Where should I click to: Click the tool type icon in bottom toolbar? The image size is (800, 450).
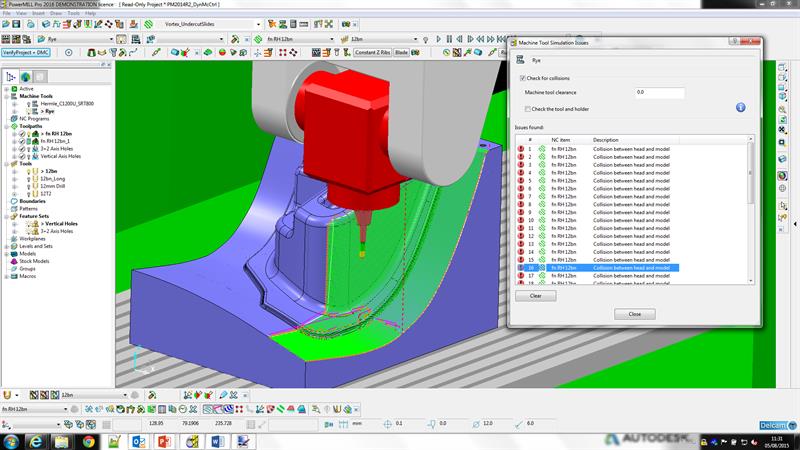click(x=7, y=395)
